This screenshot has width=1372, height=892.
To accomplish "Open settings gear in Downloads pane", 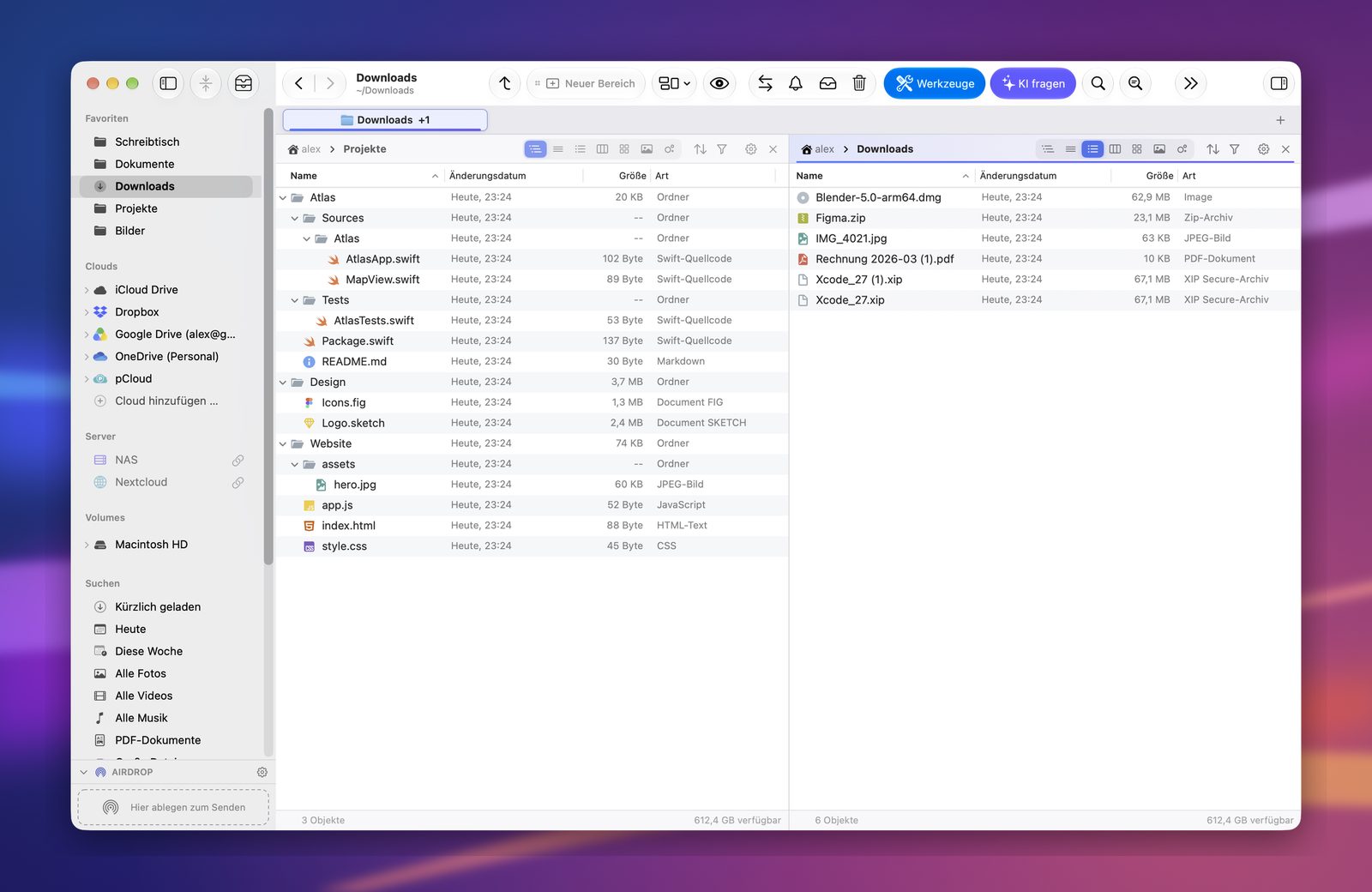I will click(1263, 149).
